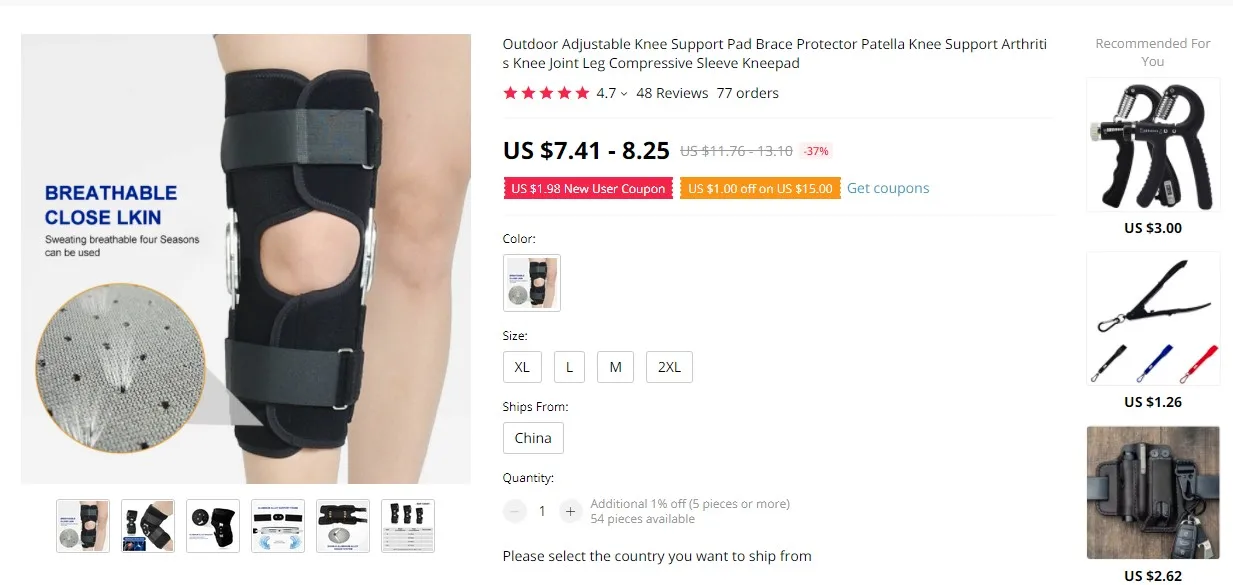Screen dimensions: 1233x585
Task: Open the last gallery thumbnail with size chart
Action: [408, 526]
